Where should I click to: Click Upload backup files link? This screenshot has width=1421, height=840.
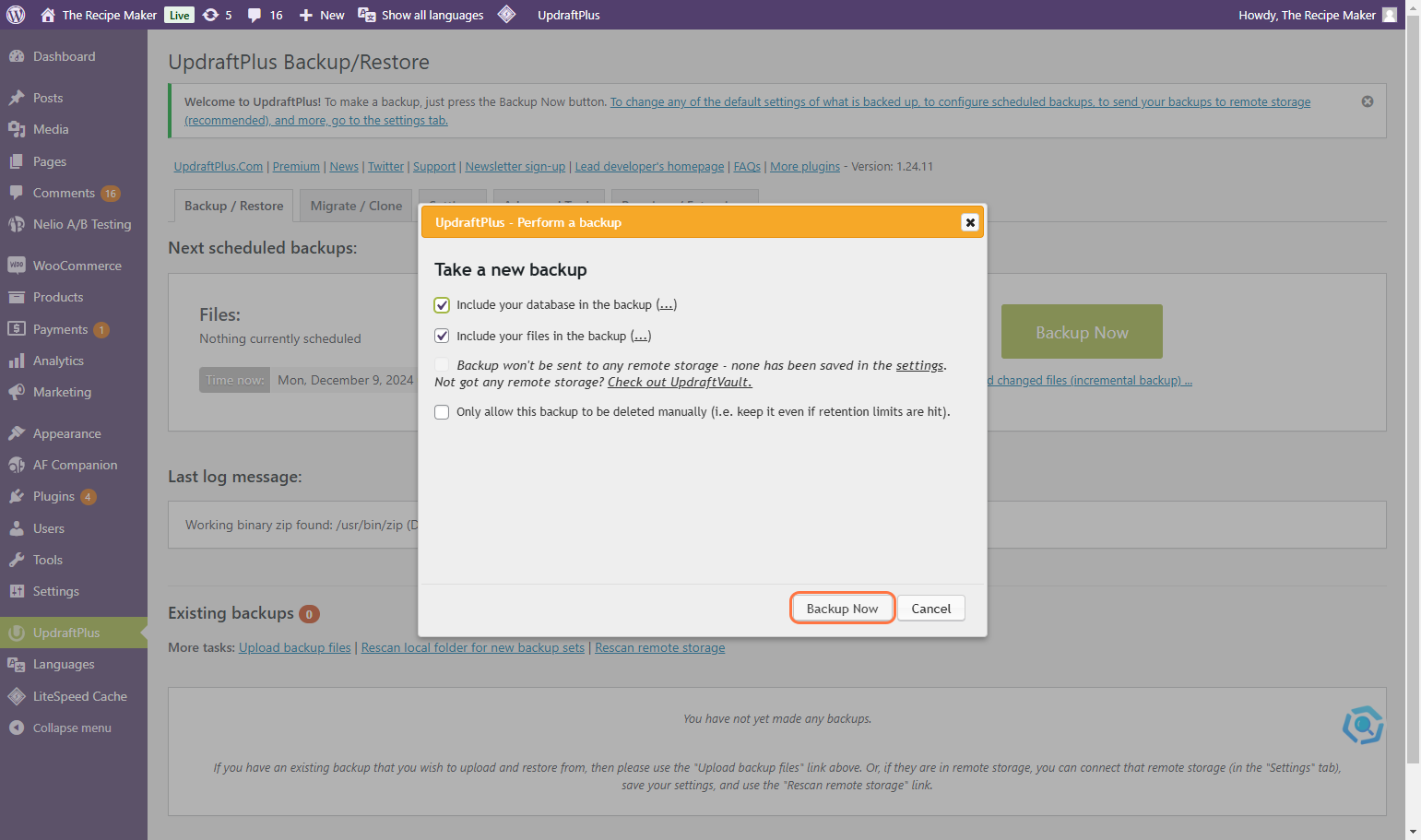click(295, 648)
